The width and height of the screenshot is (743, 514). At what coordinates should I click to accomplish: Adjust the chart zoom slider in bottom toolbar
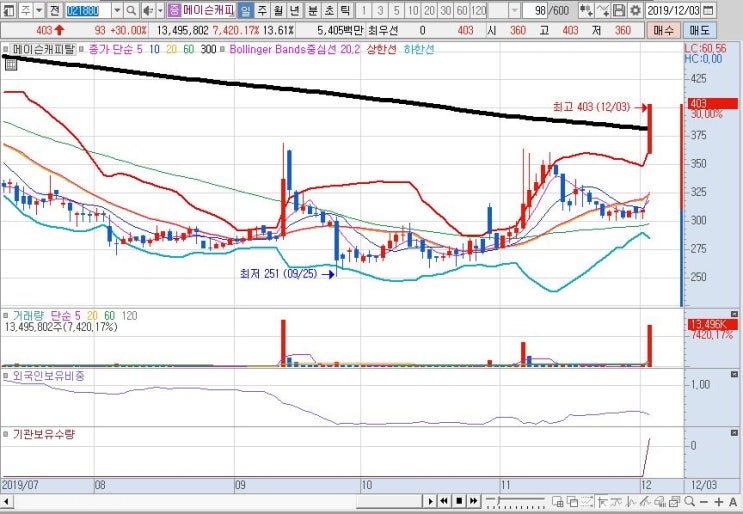(x=516, y=501)
